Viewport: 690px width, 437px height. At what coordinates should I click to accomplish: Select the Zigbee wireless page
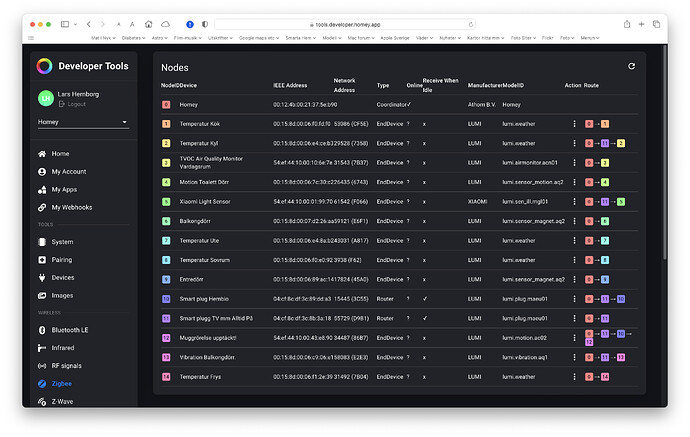coord(62,384)
